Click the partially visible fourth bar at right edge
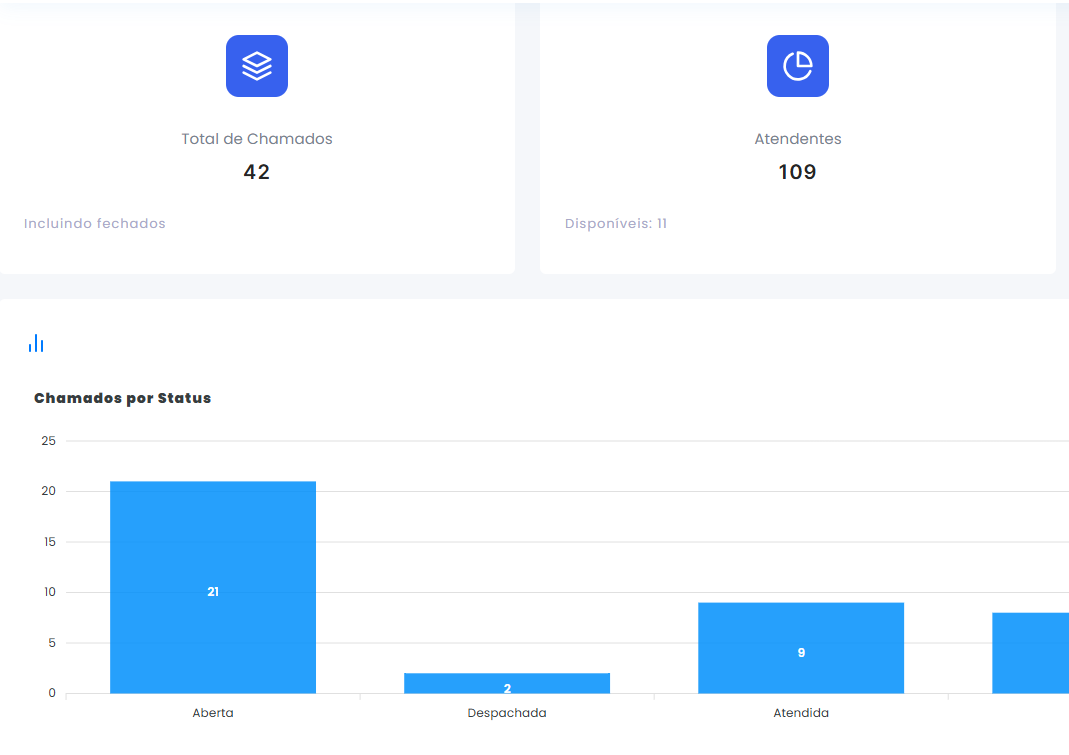This screenshot has width=1069, height=755. click(x=1030, y=652)
